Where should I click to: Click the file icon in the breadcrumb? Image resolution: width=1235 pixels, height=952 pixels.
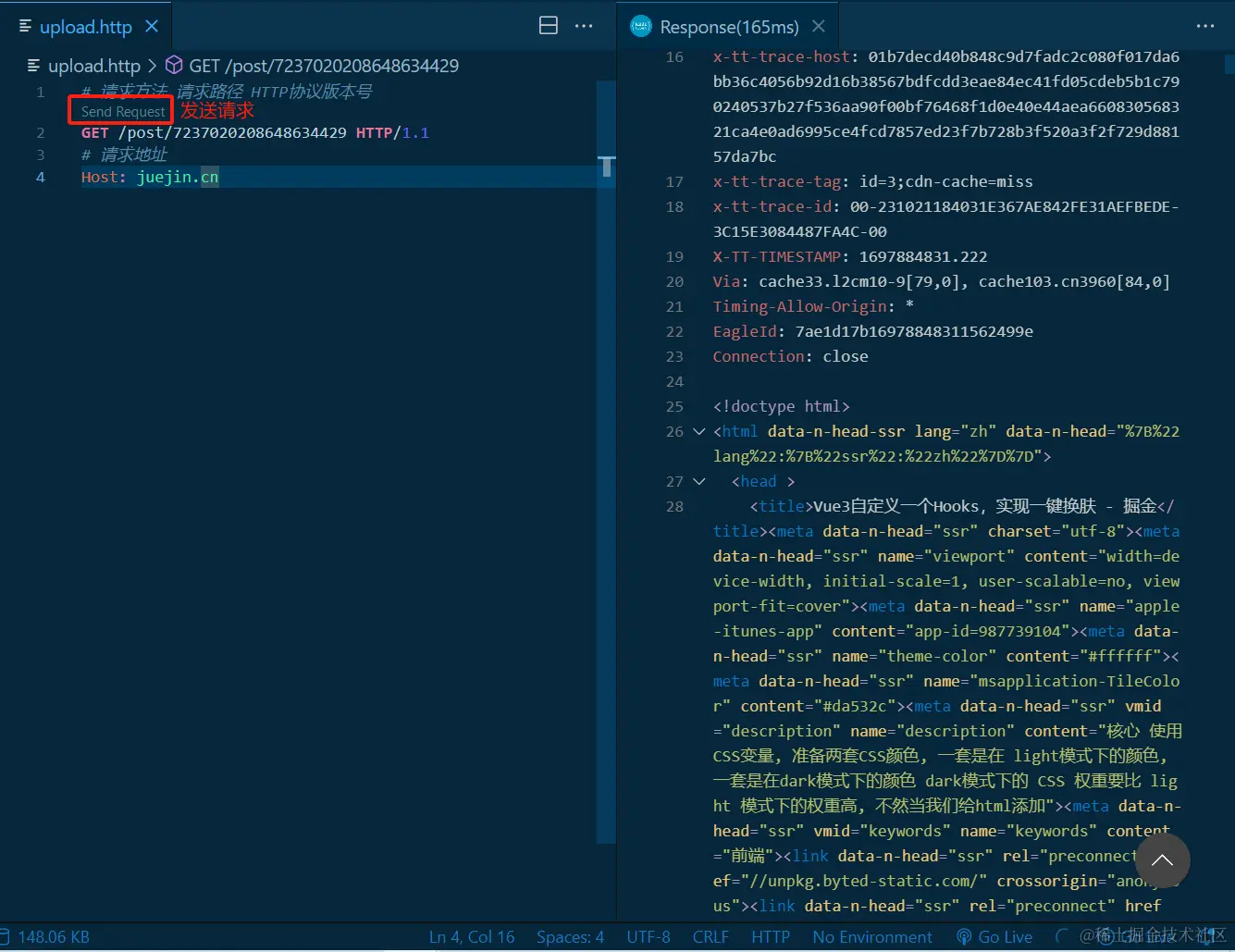(x=34, y=66)
